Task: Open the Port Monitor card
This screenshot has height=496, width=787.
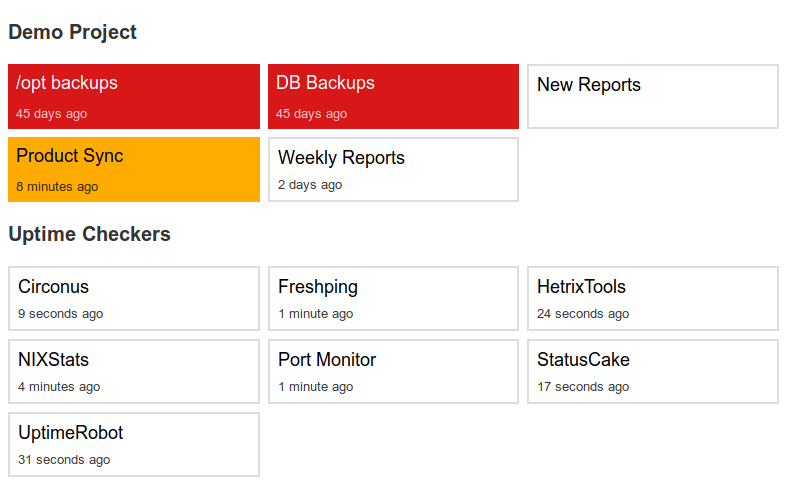Action: [393, 371]
